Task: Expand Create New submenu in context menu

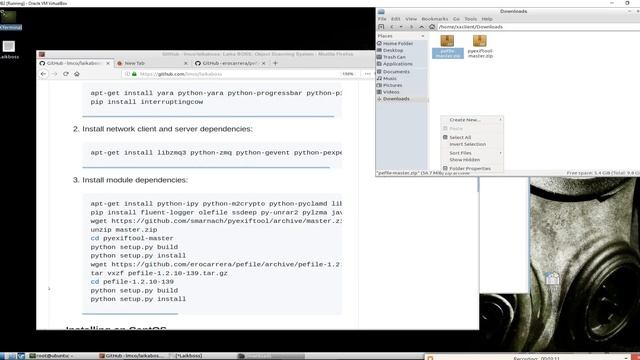Action: click(472, 120)
